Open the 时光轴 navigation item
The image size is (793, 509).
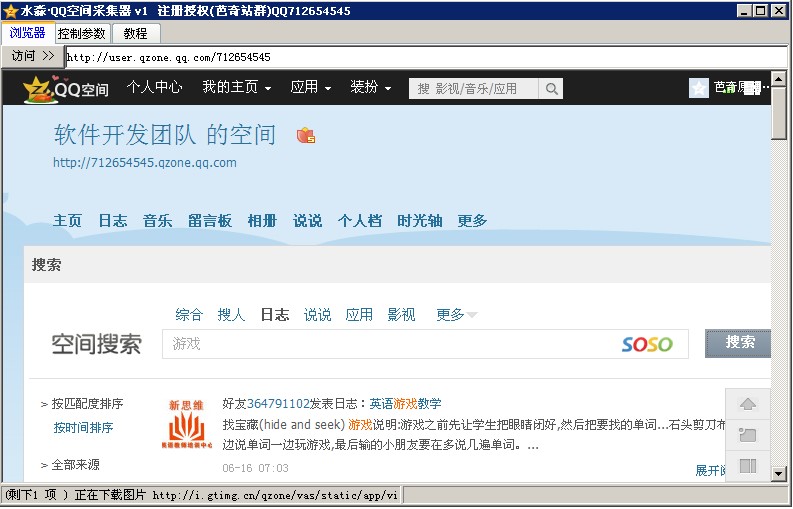tap(420, 221)
